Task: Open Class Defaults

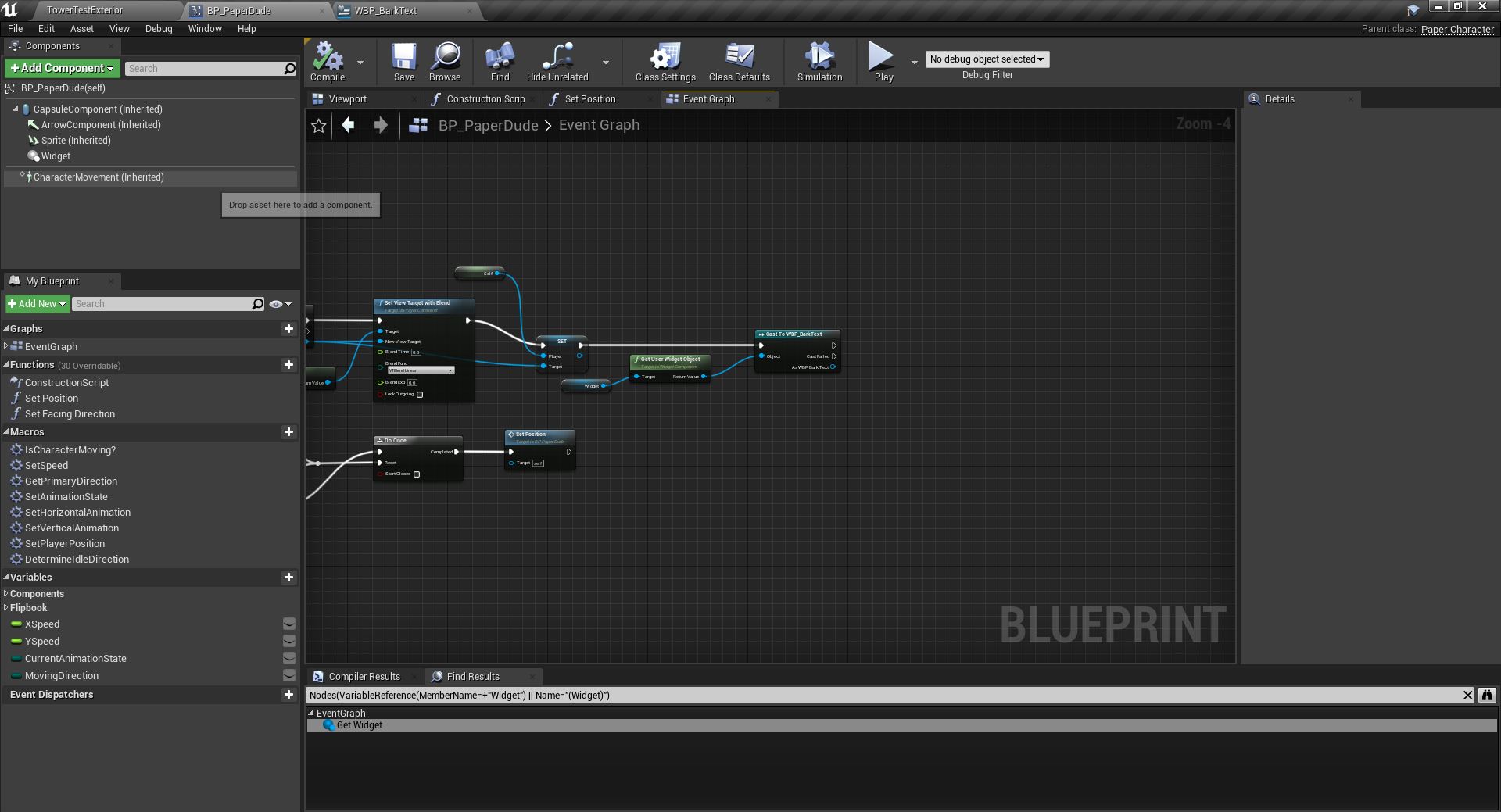Action: (x=740, y=62)
